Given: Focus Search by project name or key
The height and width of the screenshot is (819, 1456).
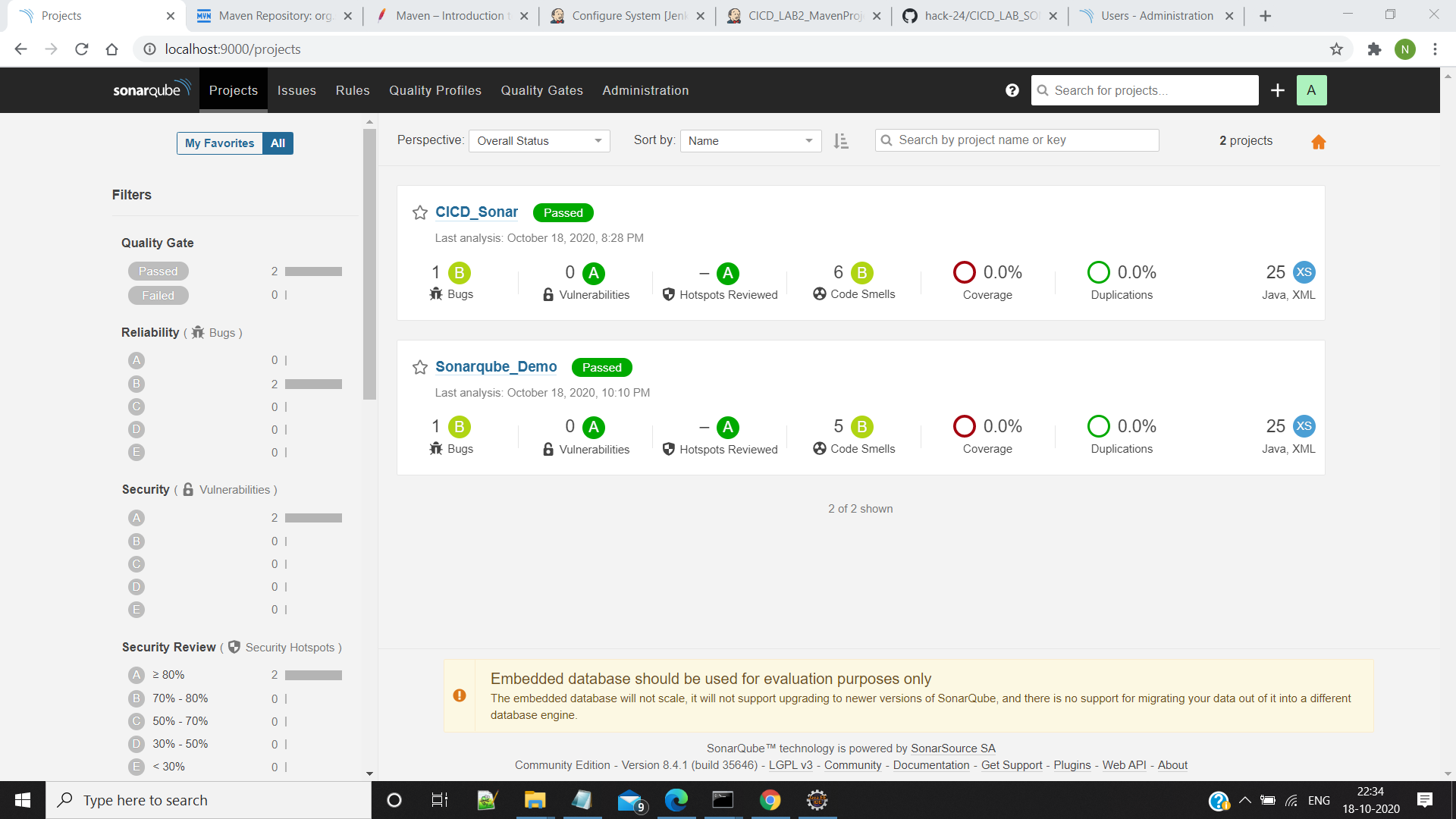Looking at the screenshot, I should coord(1017,140).
